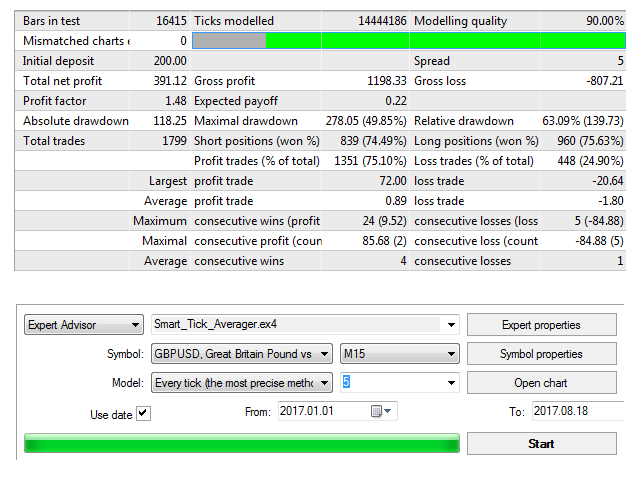Click the Symbol properties button
The image size is (640, 480).
tap(541, 354)
